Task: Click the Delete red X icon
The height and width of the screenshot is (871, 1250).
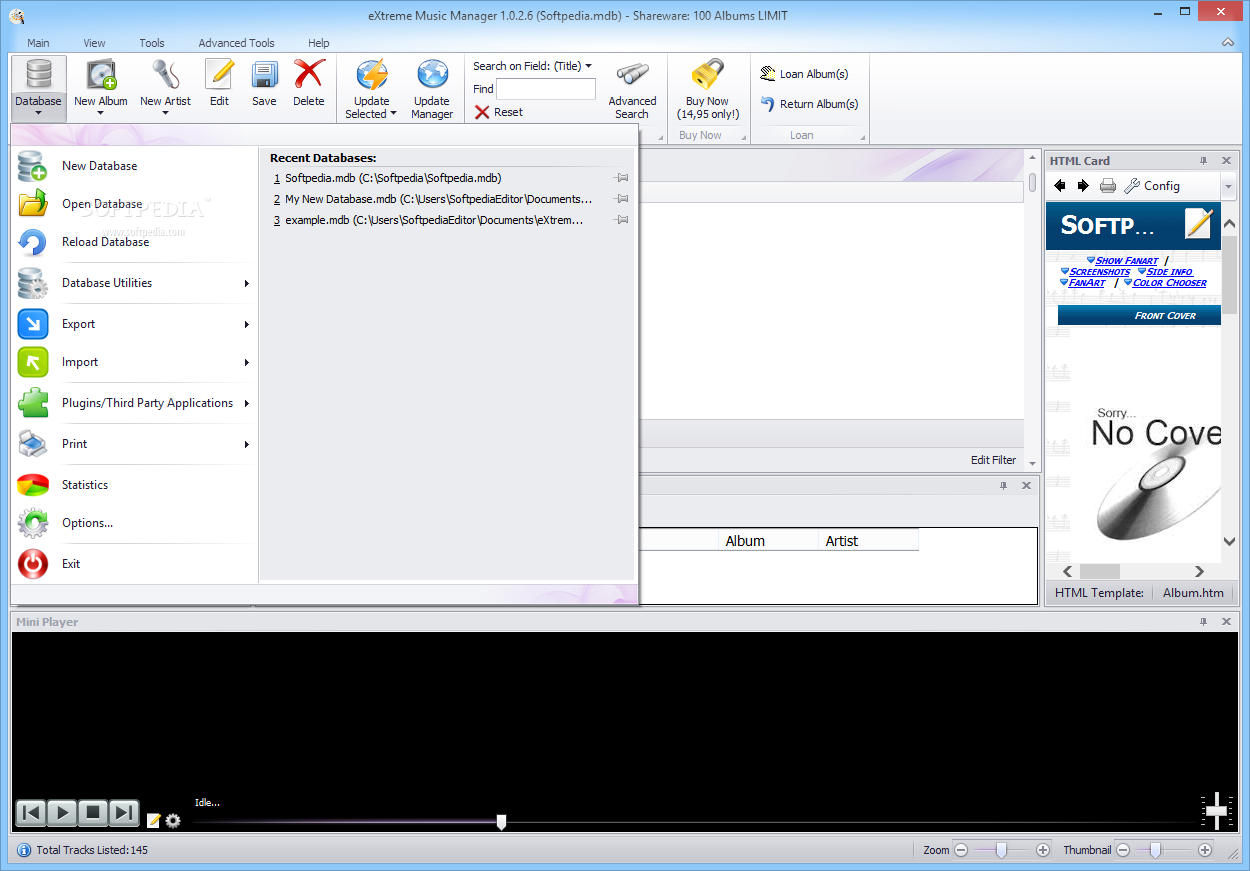Action: coord(309,75)
